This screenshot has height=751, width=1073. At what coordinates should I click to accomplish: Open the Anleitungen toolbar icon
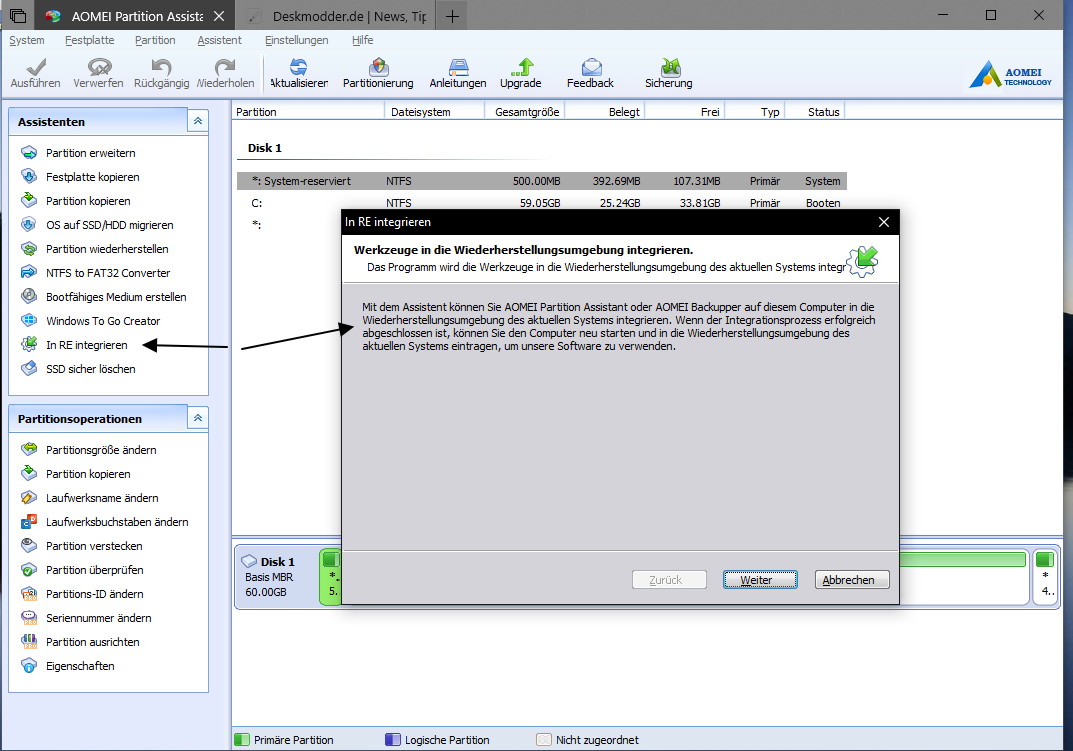click(x=458, y=67)
